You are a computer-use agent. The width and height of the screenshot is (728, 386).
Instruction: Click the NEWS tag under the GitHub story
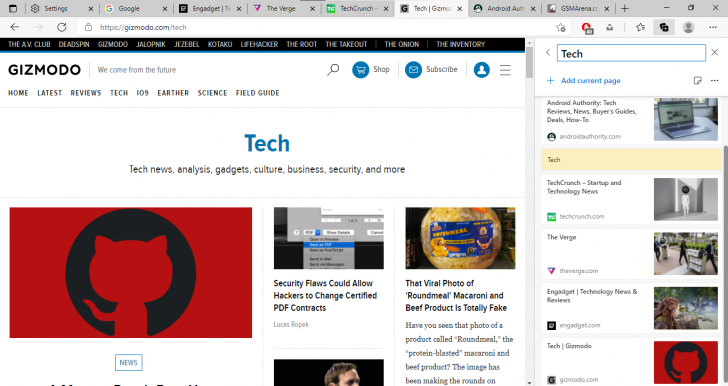(129, 363)
